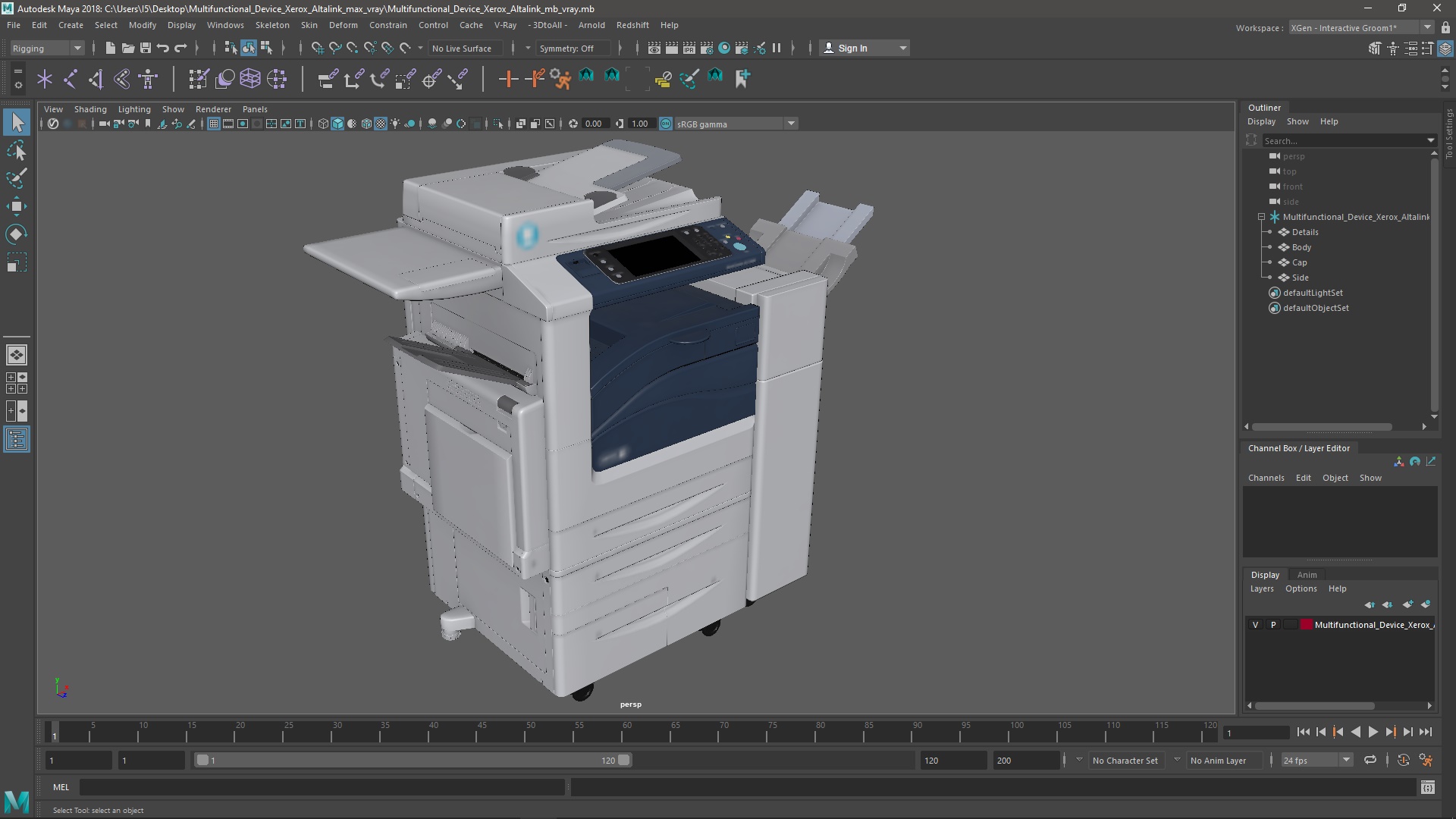Viewport: 1456px width, 819px height.
Task: Play animation forwards
Action: (1373, 733)
